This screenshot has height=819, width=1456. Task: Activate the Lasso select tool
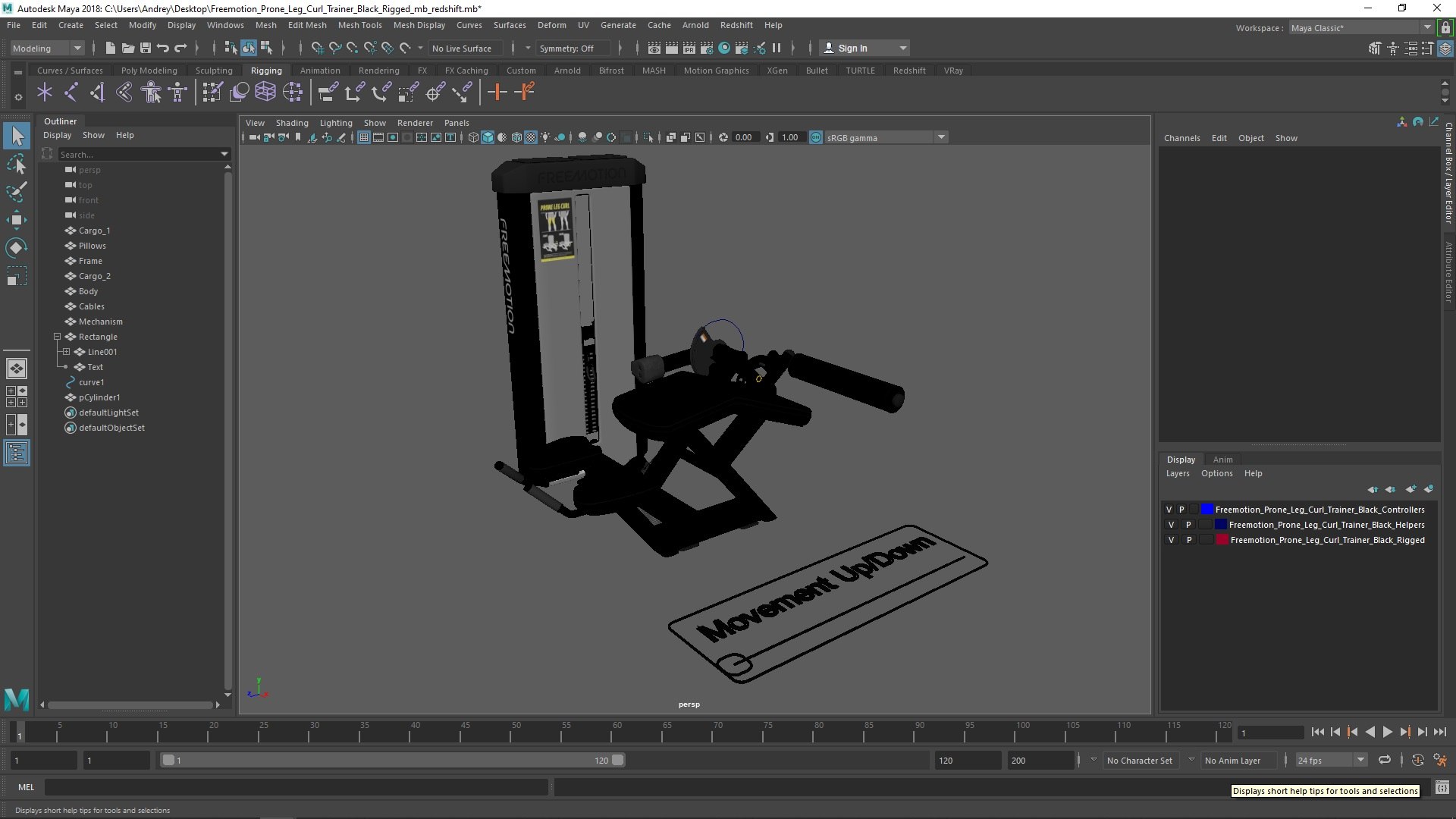tap(17, 165)
